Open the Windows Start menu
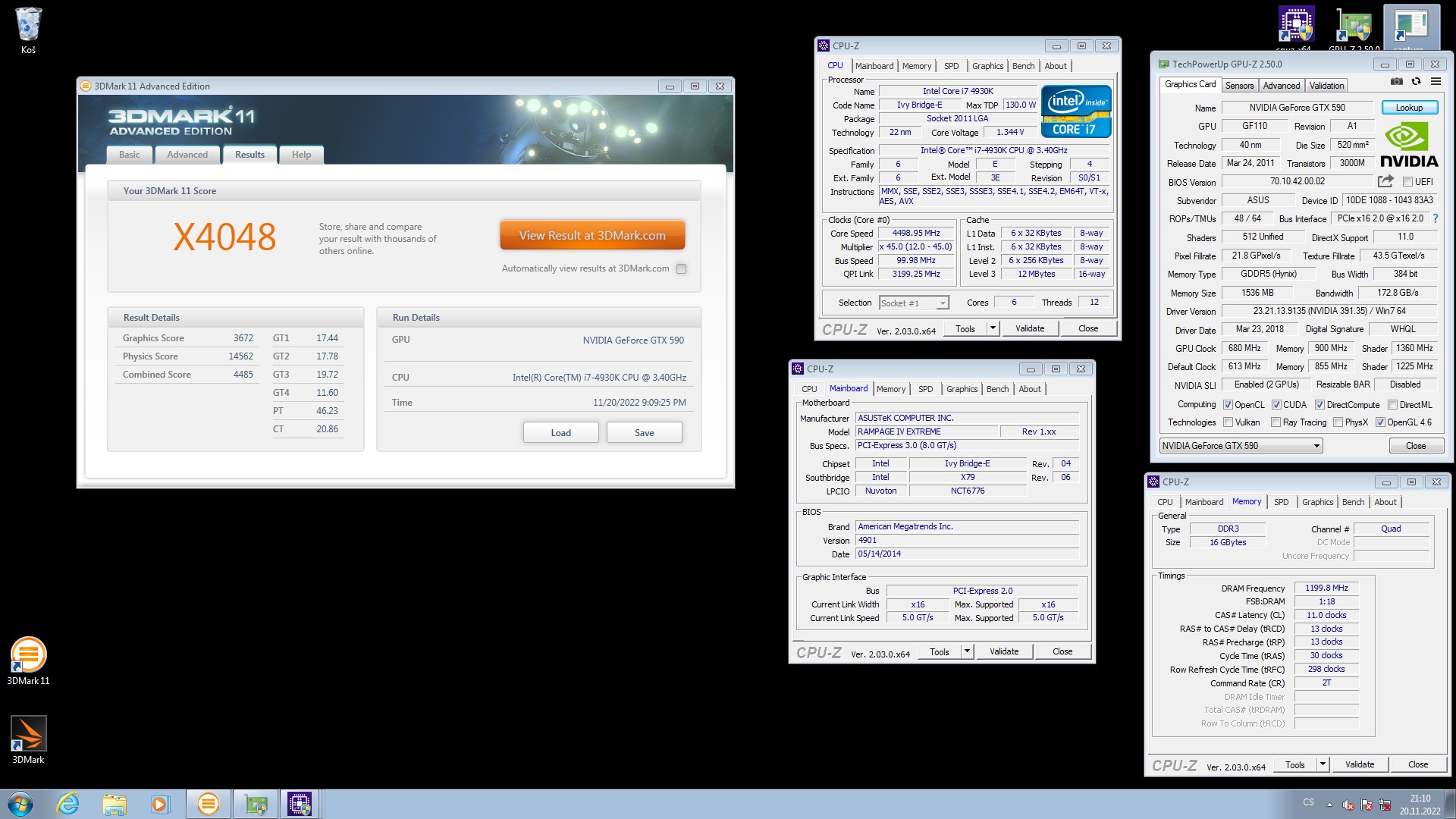Screen dimensions: 1456x819 pos(20,804)
